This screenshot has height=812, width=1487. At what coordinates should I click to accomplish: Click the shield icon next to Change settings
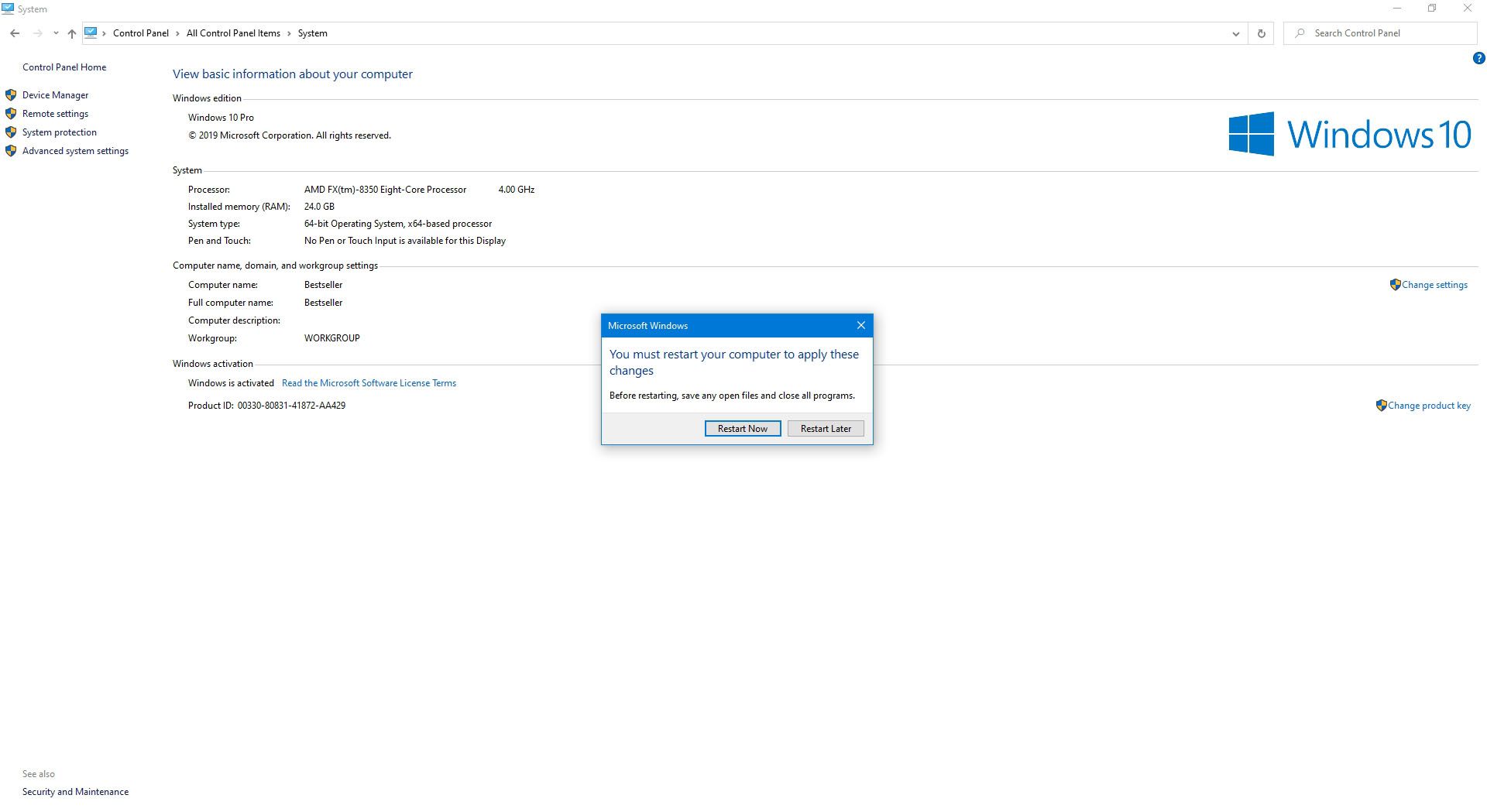click(x=1395, y=285)
